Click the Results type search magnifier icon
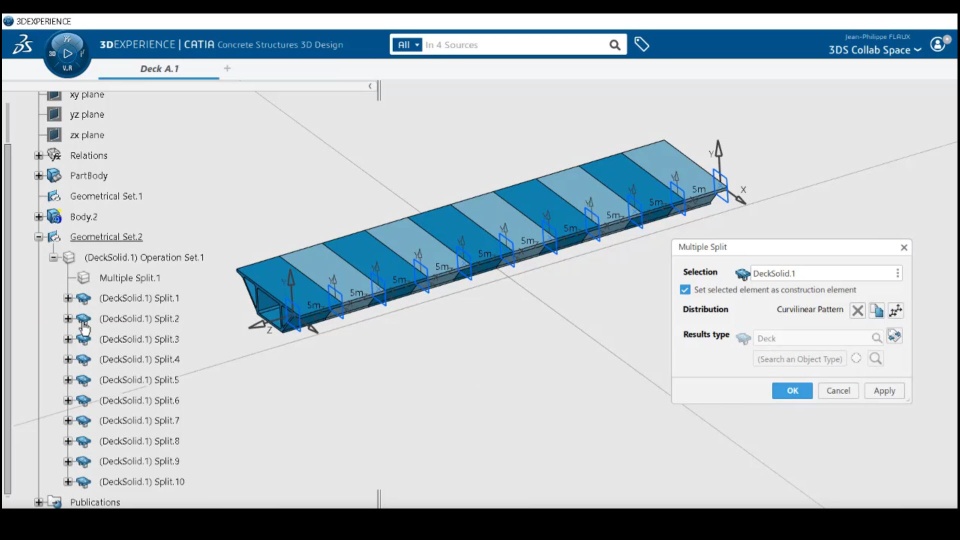 click(x=877, y=338)
